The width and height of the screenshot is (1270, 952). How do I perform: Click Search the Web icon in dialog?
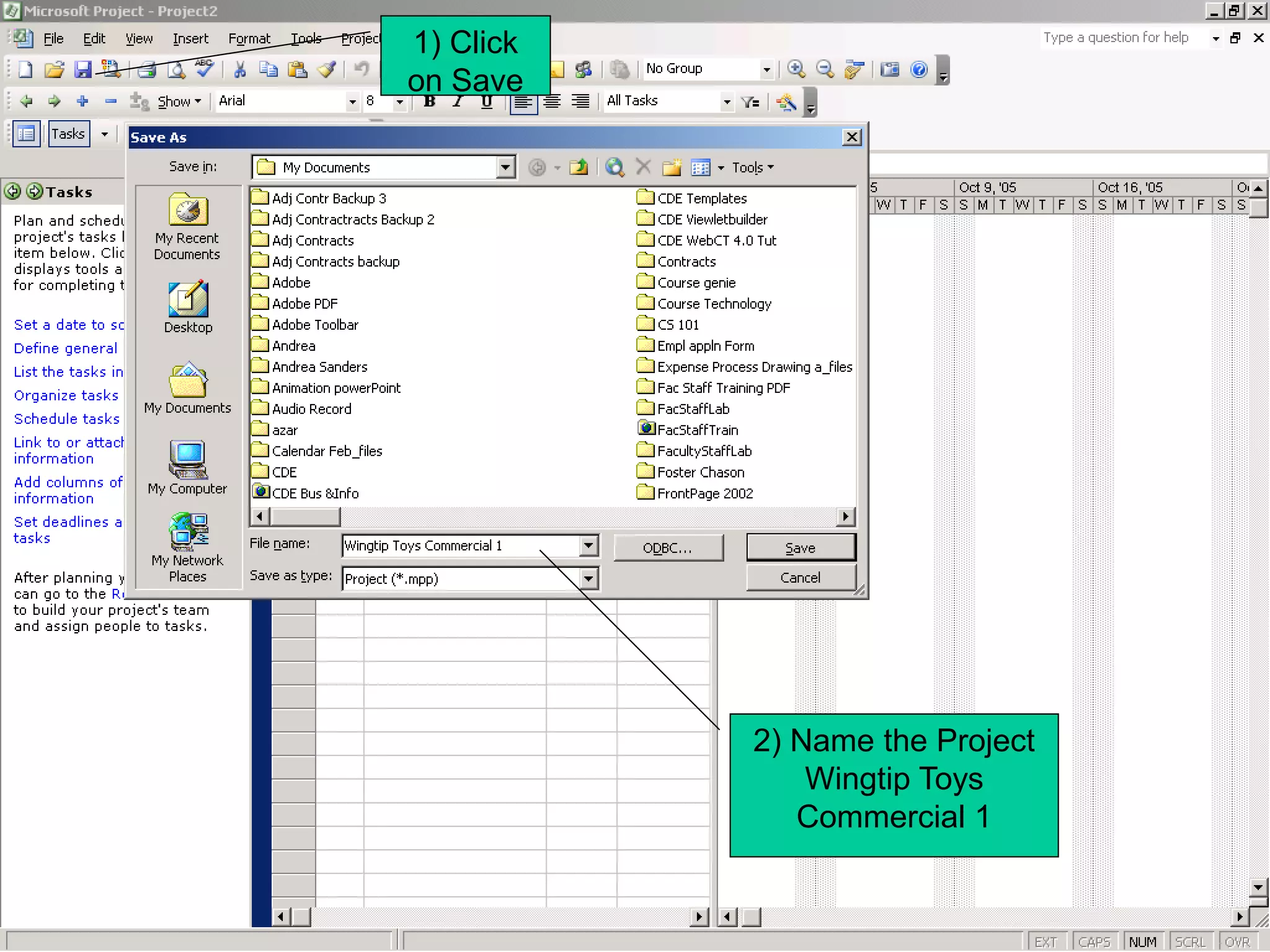(614, 167)
